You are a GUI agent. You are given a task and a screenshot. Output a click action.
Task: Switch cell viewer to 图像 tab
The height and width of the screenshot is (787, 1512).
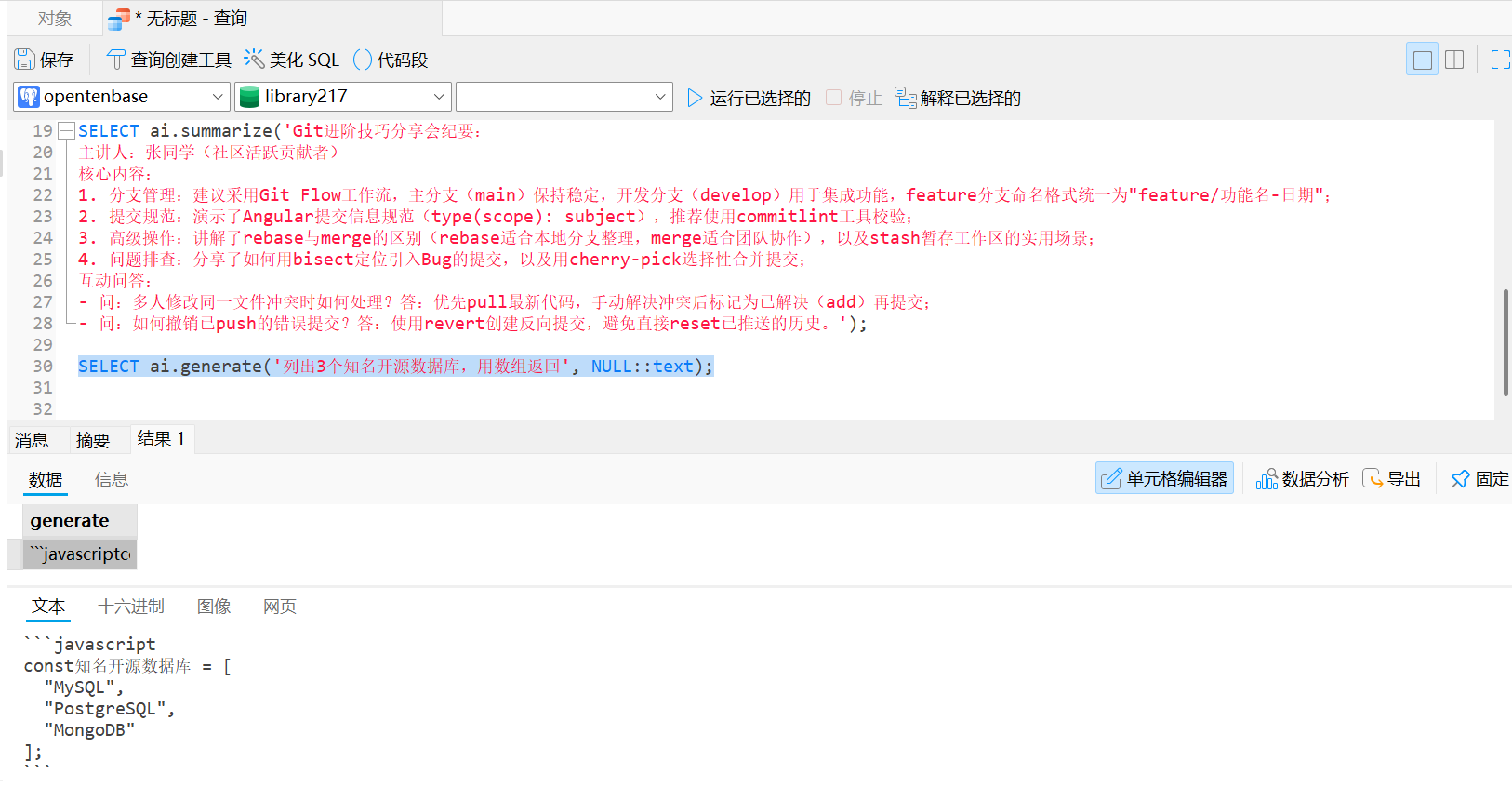(214, 607)
